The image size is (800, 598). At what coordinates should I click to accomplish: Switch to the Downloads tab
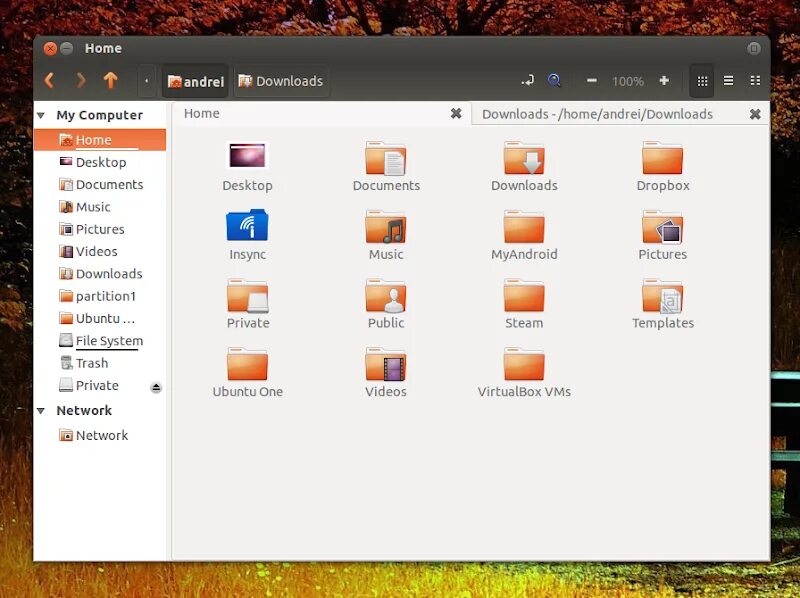tap(599, 114)
